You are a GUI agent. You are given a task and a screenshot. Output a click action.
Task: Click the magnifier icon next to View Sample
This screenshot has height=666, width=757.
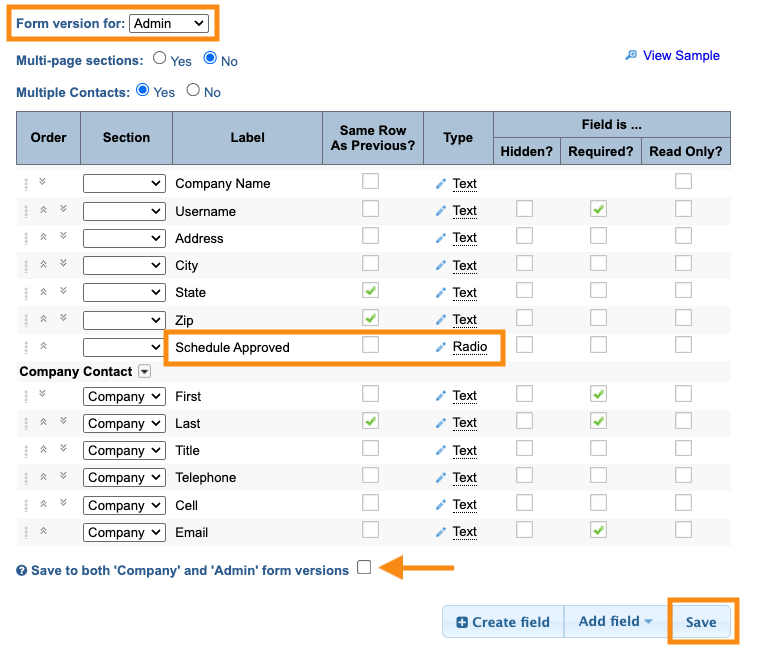631,56
